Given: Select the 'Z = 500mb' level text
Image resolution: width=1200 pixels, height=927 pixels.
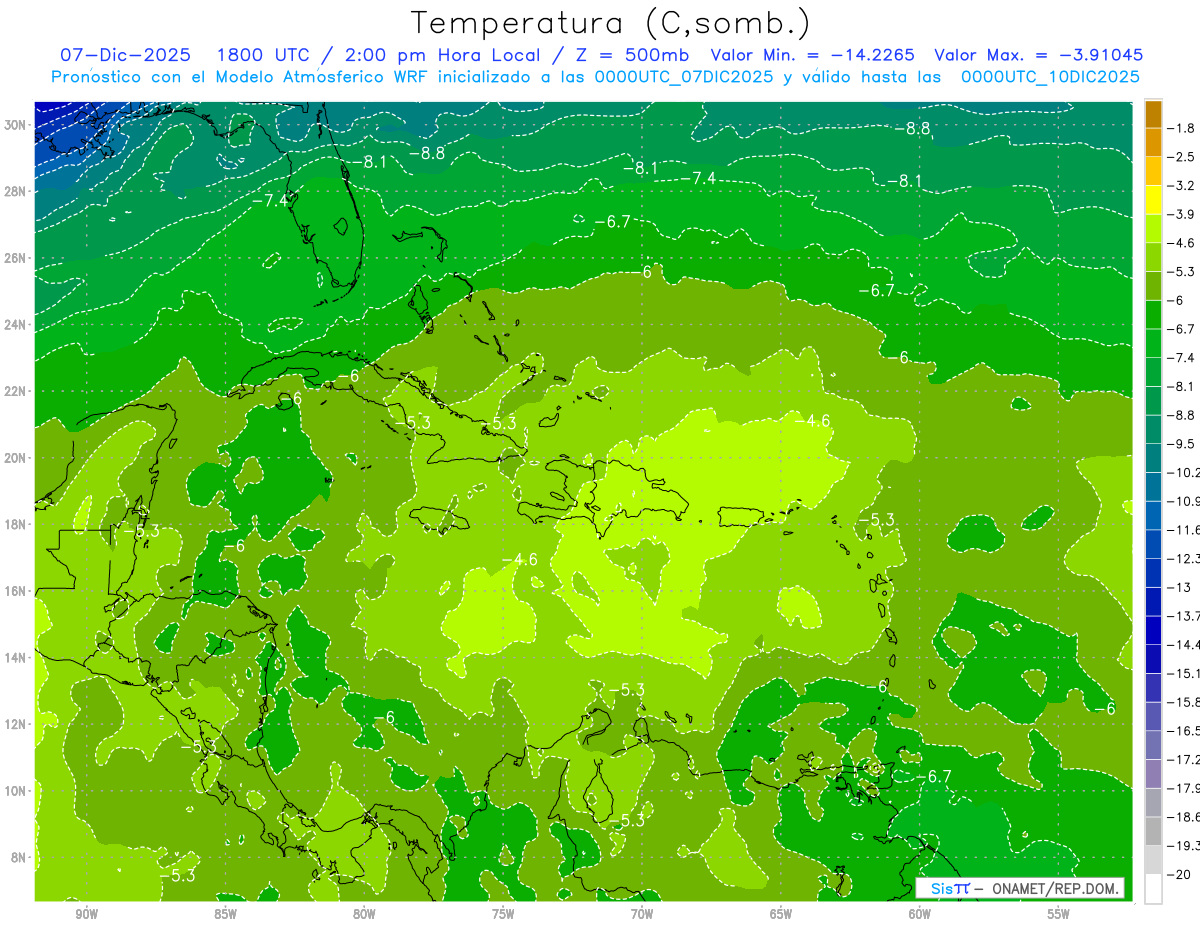Looking at the screenshot, I should point(628,55).
